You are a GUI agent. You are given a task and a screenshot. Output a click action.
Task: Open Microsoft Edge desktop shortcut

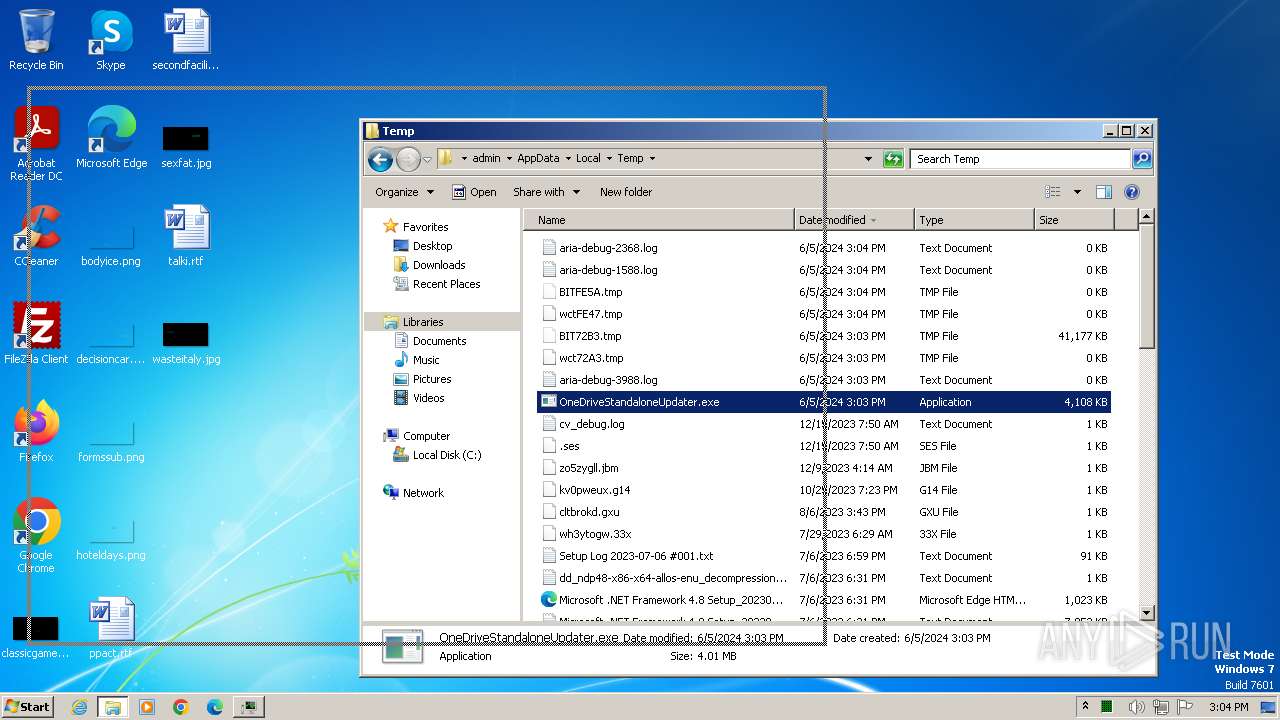click(111, 137)
